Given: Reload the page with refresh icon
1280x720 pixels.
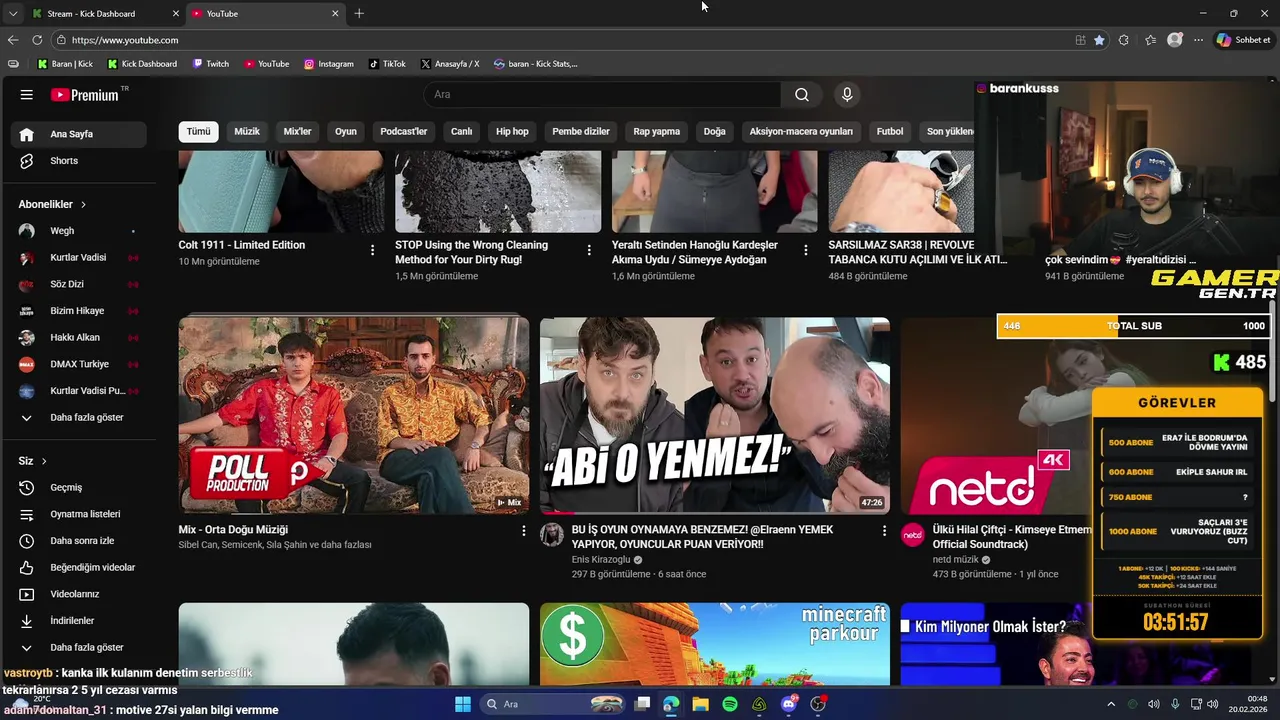Looking at the screenshot, I should click(37, 40).
